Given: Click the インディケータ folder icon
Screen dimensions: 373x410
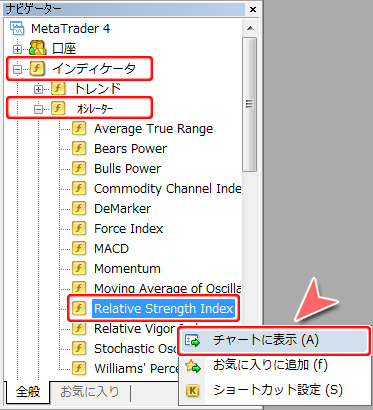Looking at the screenshot, I should coord(37,69).
